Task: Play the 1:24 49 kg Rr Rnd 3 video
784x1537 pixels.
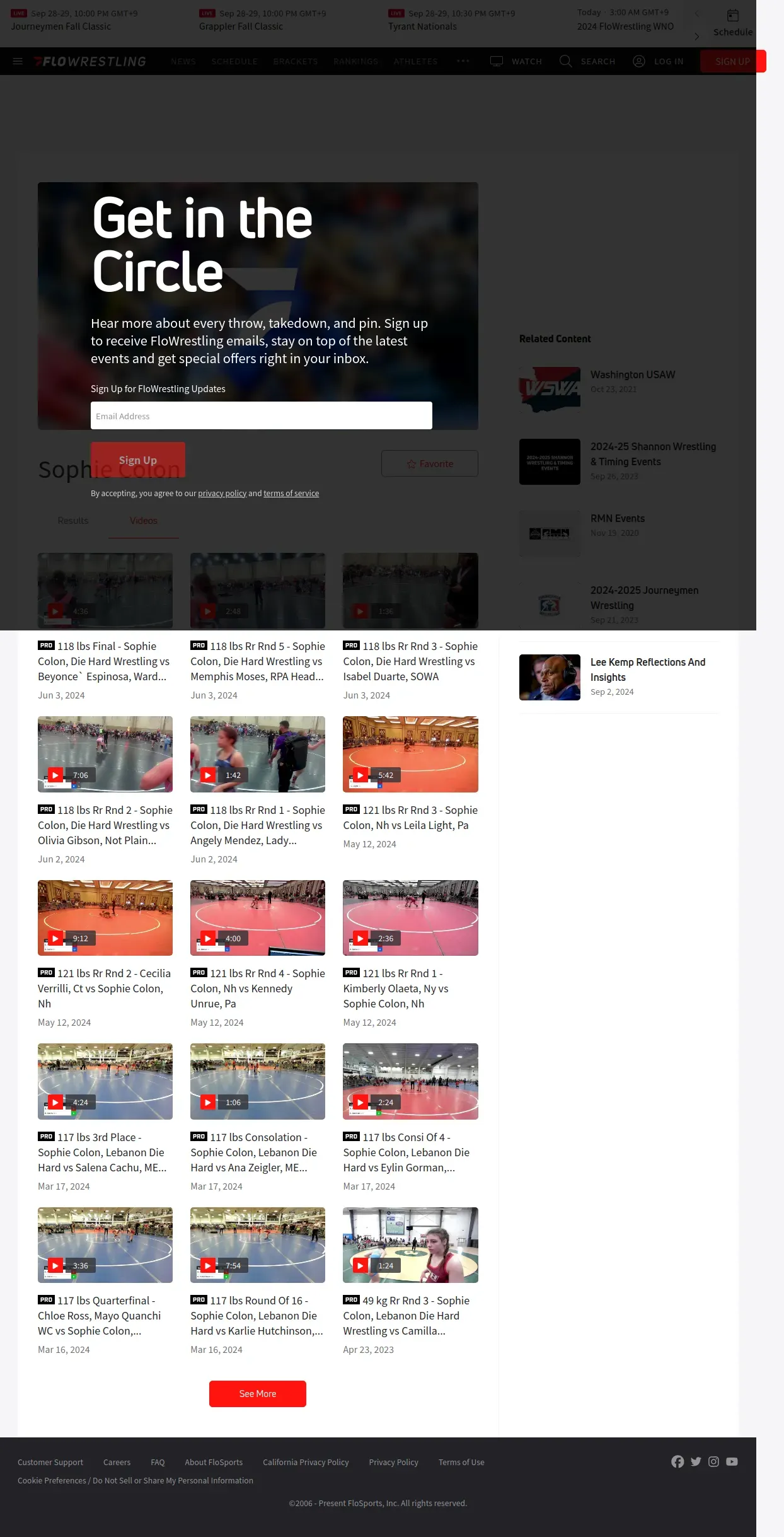Action: 410,1244
